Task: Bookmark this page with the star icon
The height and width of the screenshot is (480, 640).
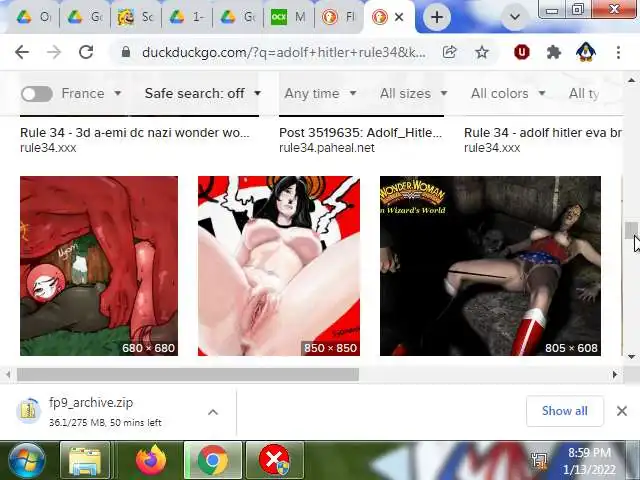Action: (482, 52)
